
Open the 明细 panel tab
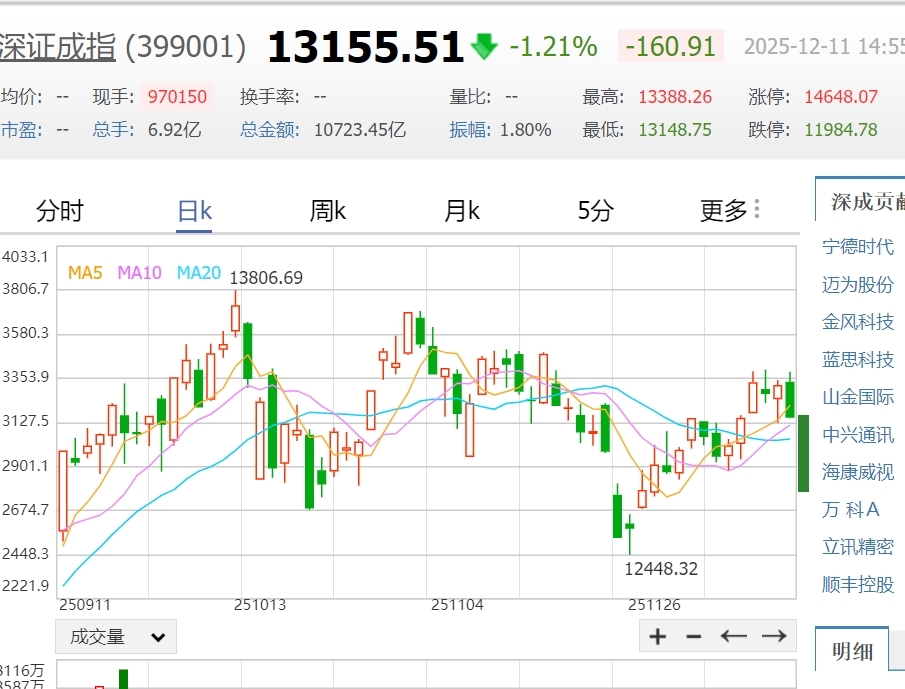pos(852,651)
